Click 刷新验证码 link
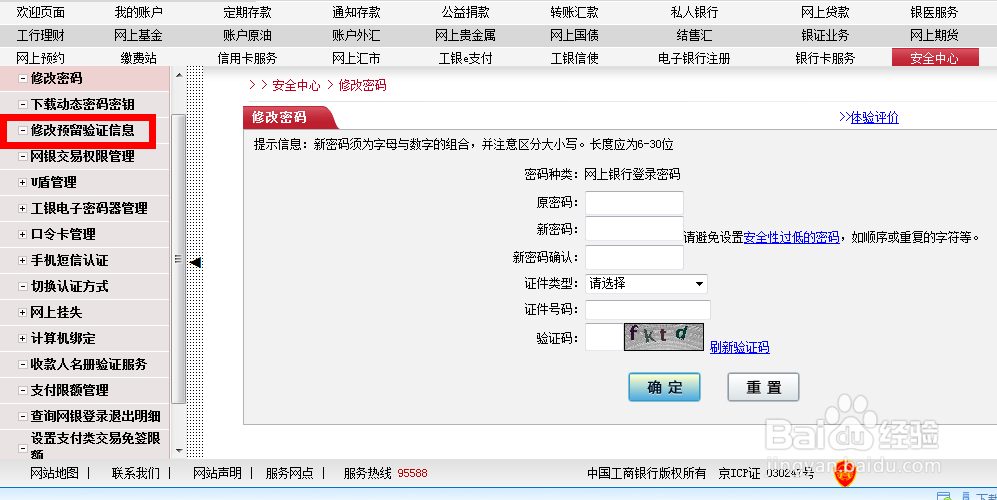Screen dimensions: 997x500 click(x=739, y=347)
